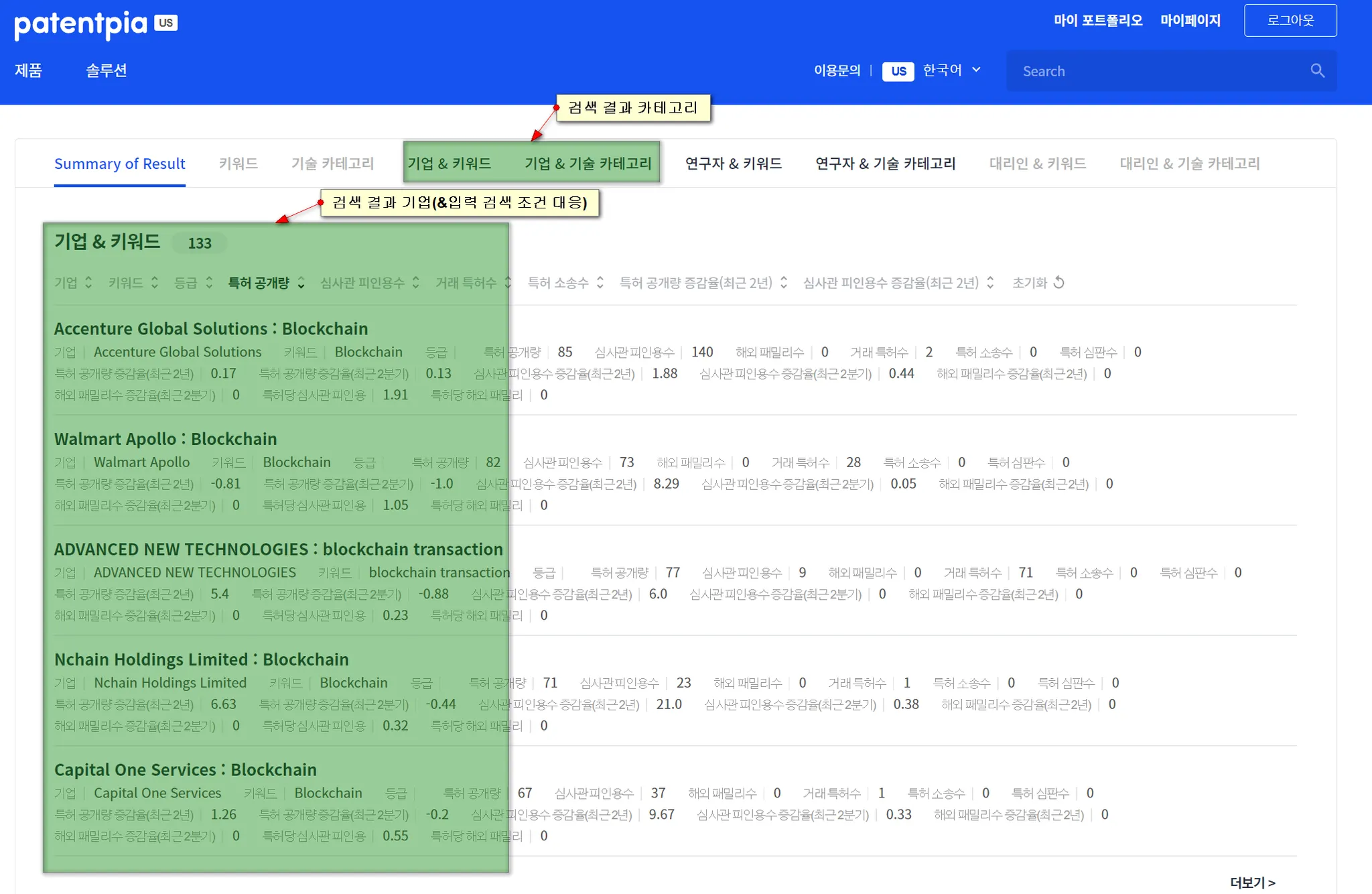
Task: Sort by 심사관 피인용수 arrows
Action: [416, 282]
